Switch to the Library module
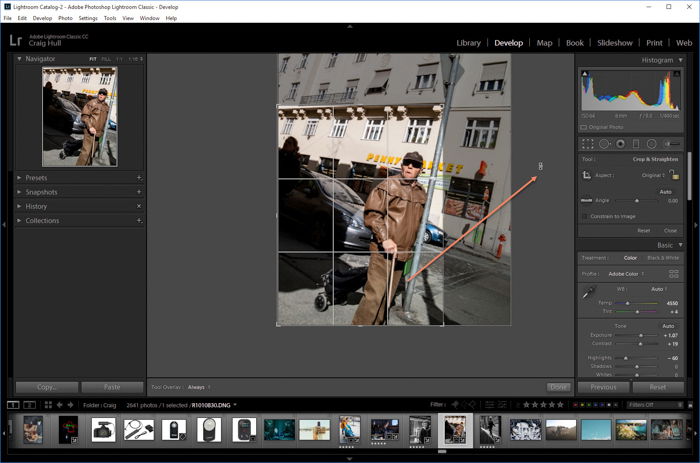Screen dimensions: 700x463 (468, 43)
